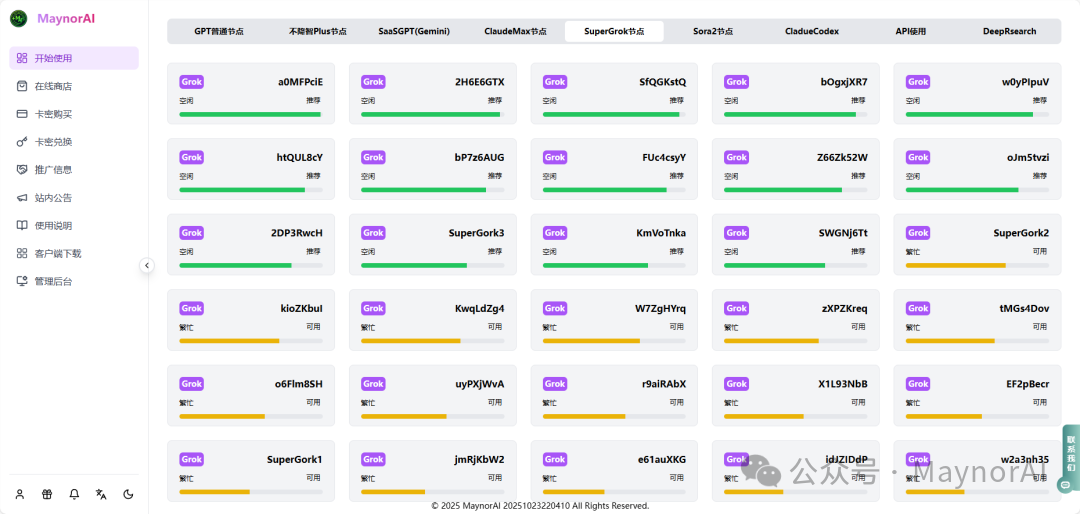Click Grok badge on w0yPlpuV card
This screenshot has height=514, width=1080.
coord(918,82)
